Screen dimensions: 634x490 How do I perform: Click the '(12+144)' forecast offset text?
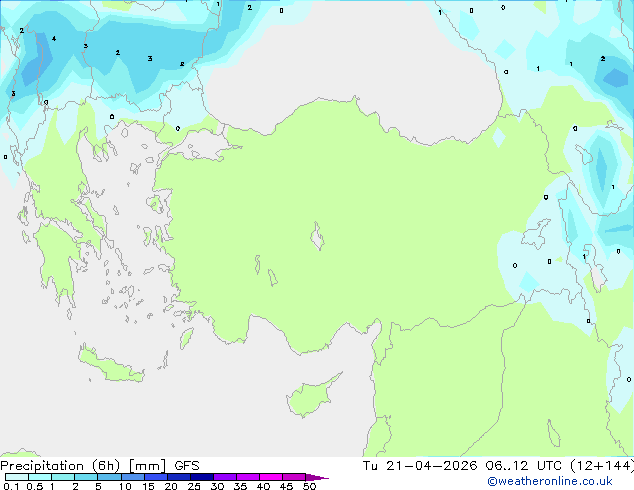pos(602,466)
